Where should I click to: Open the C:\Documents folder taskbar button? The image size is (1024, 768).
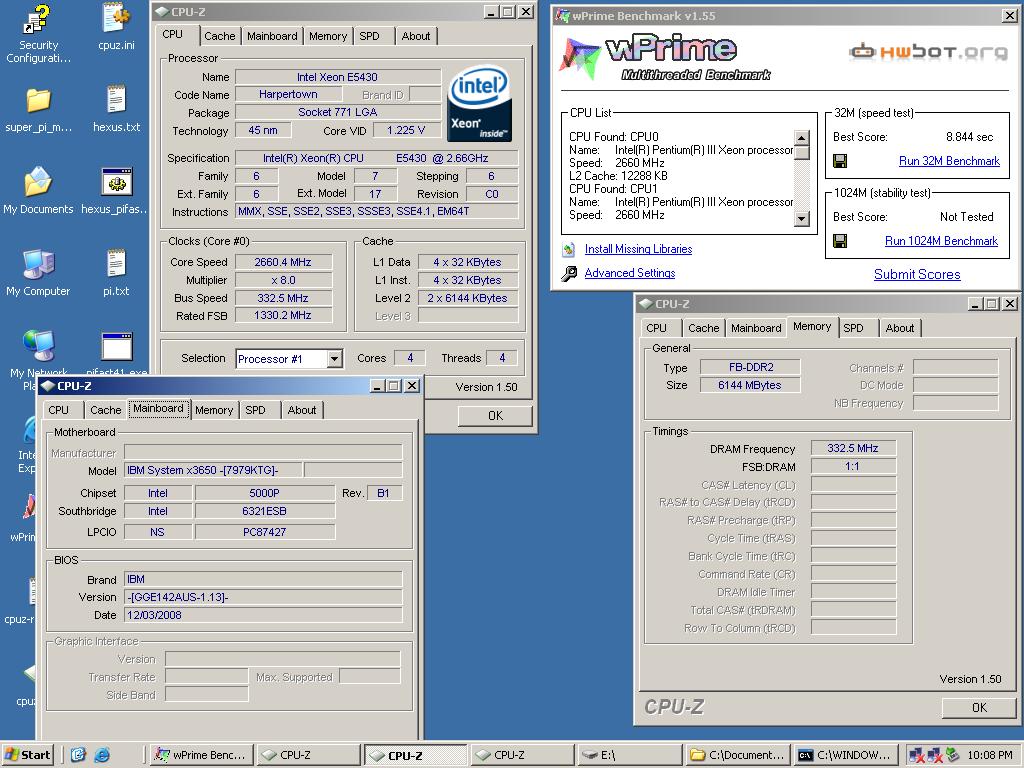tap(739, 755)
